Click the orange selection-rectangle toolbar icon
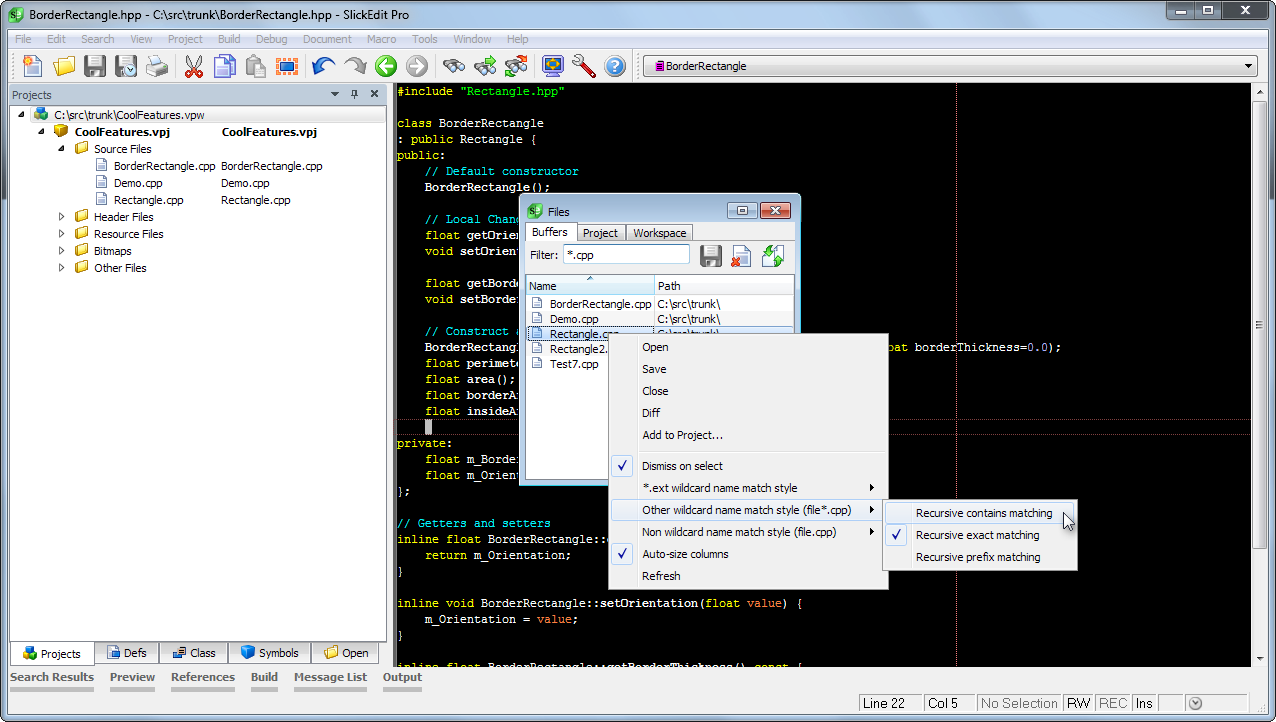 click(287, 66)
